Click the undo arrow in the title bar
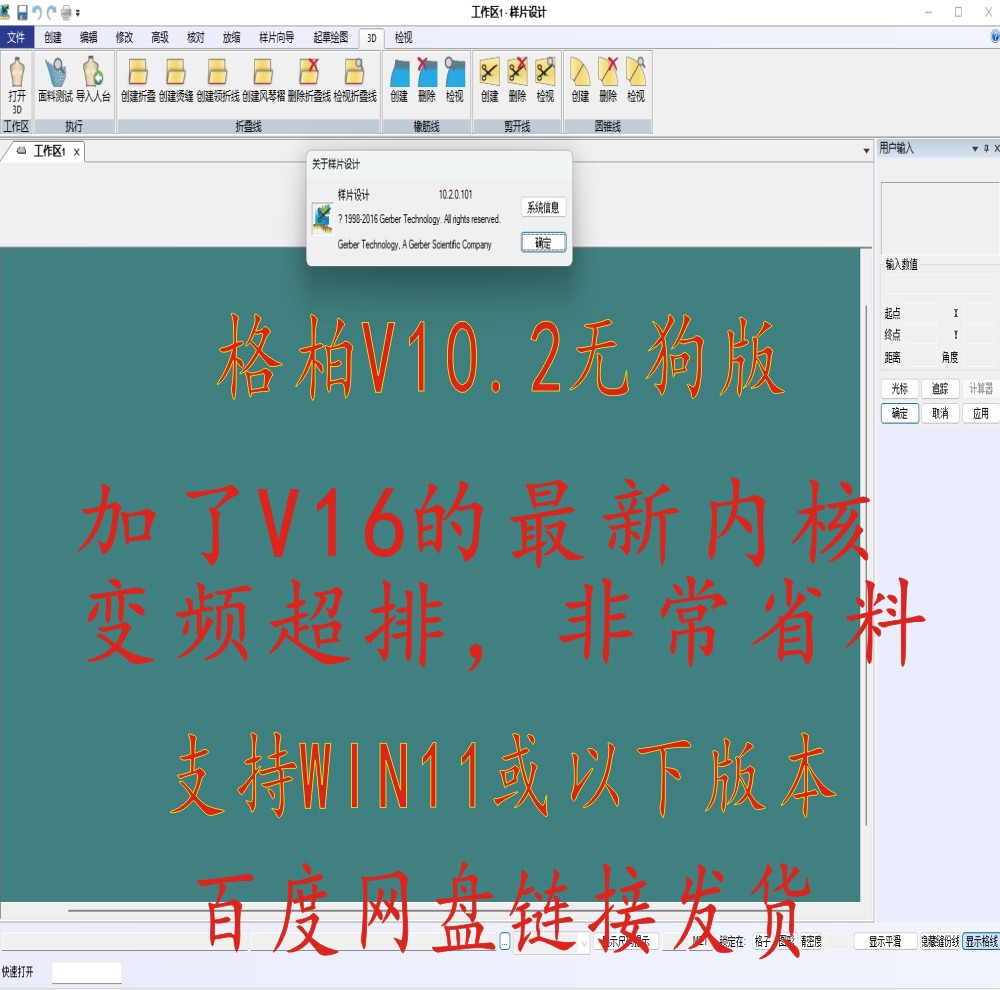1000x990 pixels. (37, 12)
